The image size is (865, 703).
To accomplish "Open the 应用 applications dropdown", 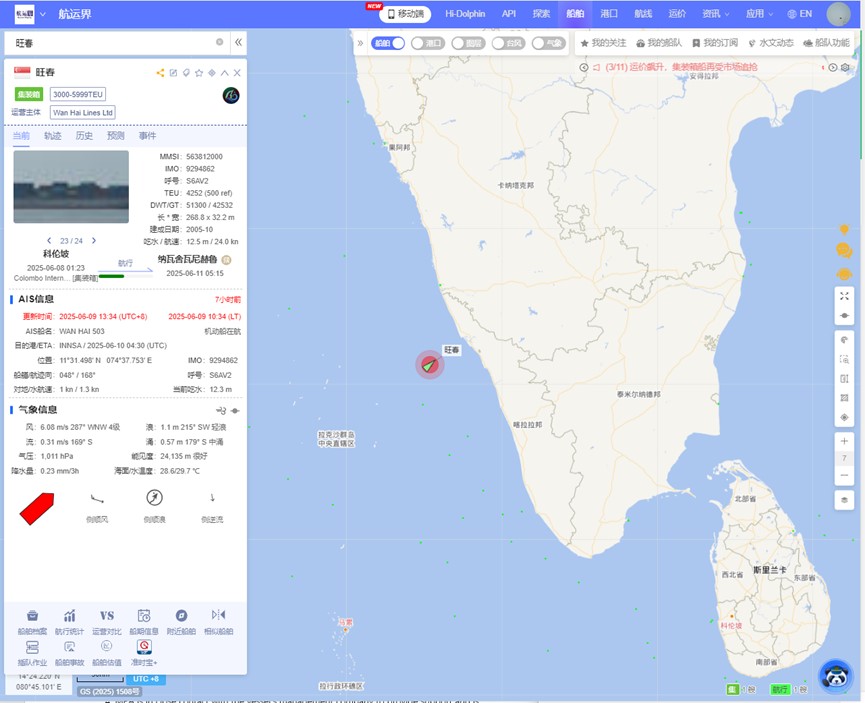I will 759,14.
